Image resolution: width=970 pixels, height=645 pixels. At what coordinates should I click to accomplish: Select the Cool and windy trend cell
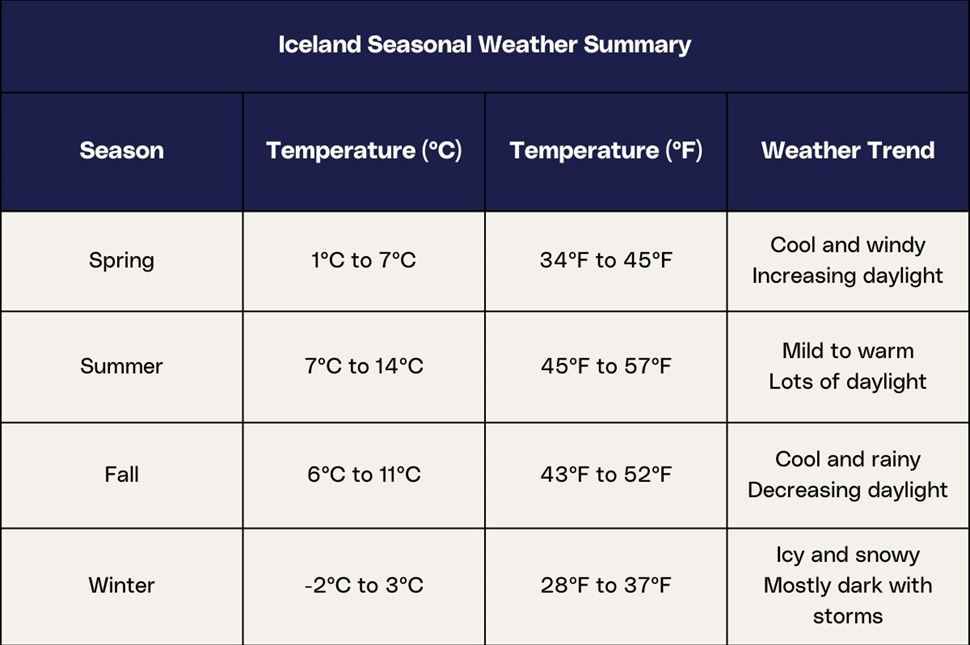pos(848,260)
